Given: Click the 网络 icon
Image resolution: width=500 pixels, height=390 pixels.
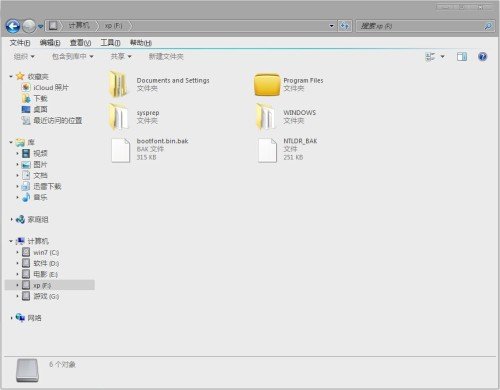Looking at the screenshot, I should tap(20, 318).
